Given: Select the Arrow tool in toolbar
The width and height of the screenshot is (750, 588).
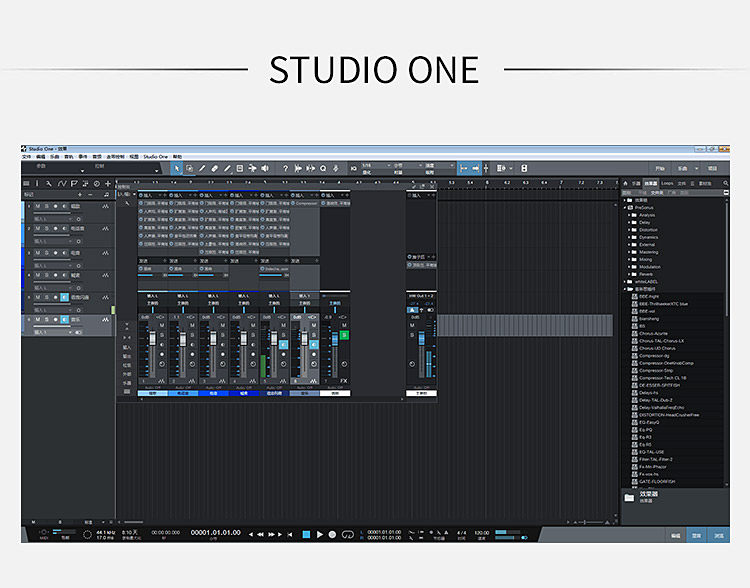Looking at the screenshot, I should pyautogui.click(x=176, y=168).
